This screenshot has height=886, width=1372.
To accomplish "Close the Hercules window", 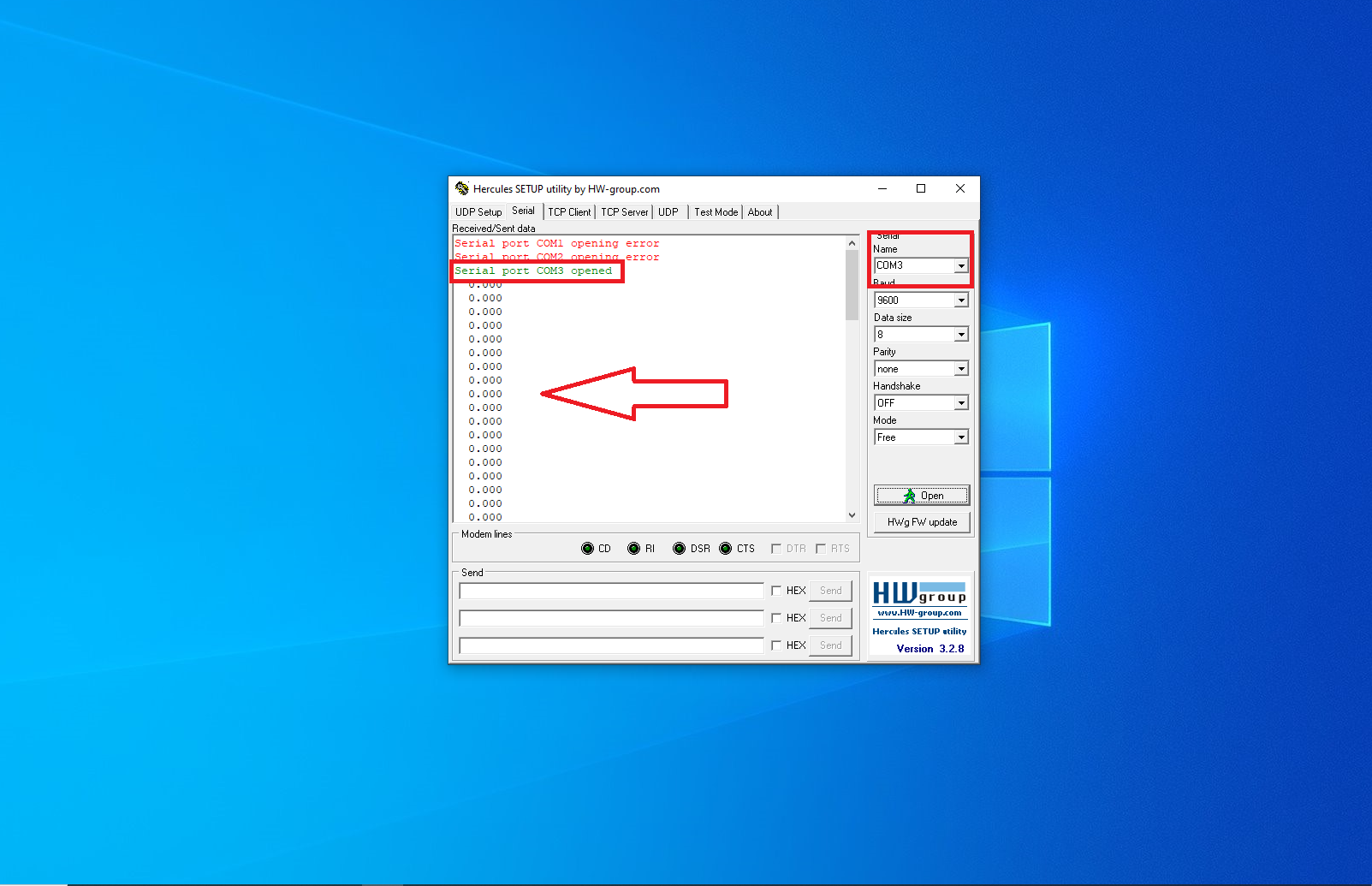I will click(960, 189).
